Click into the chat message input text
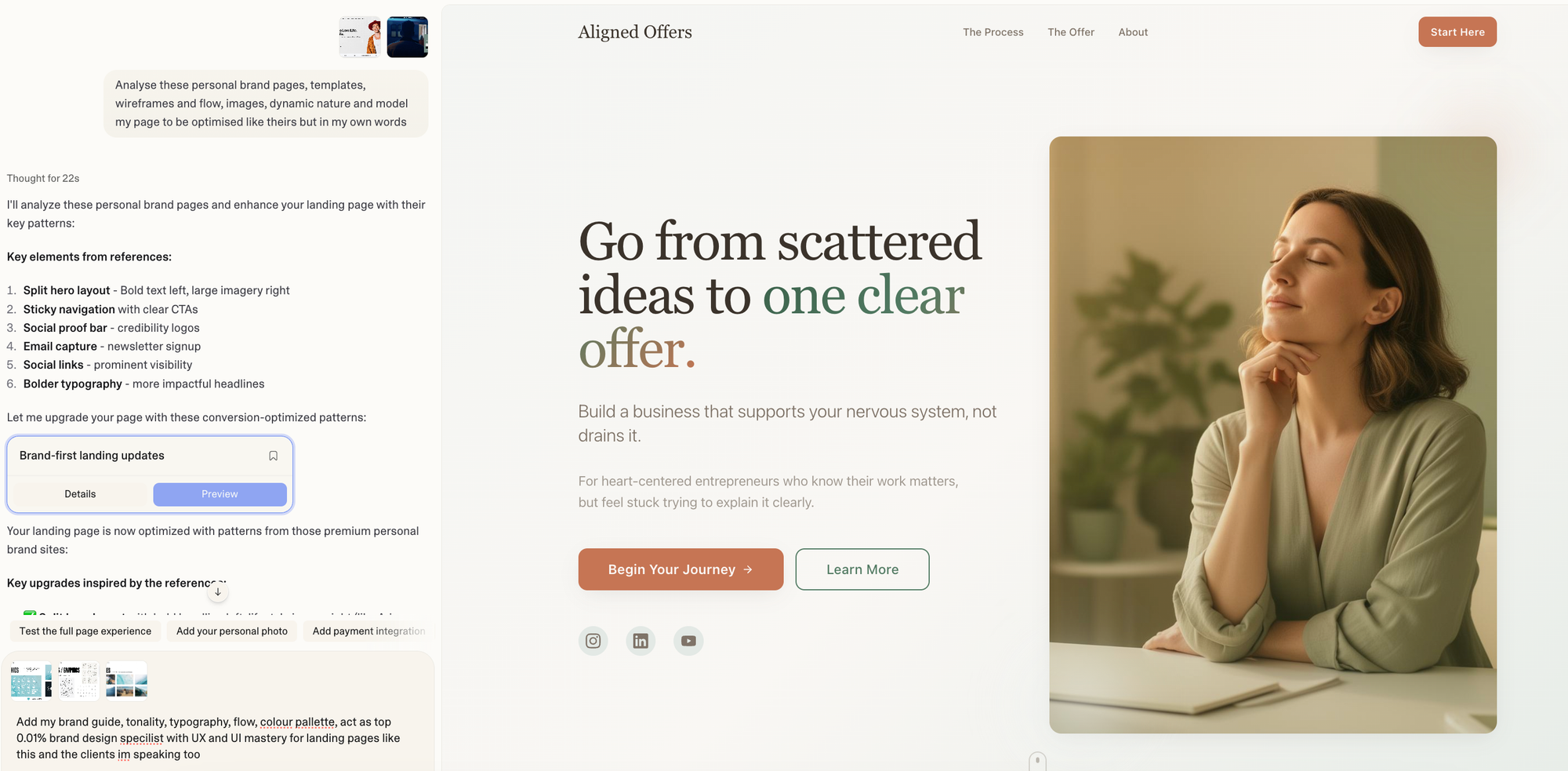 click(209, 738)
